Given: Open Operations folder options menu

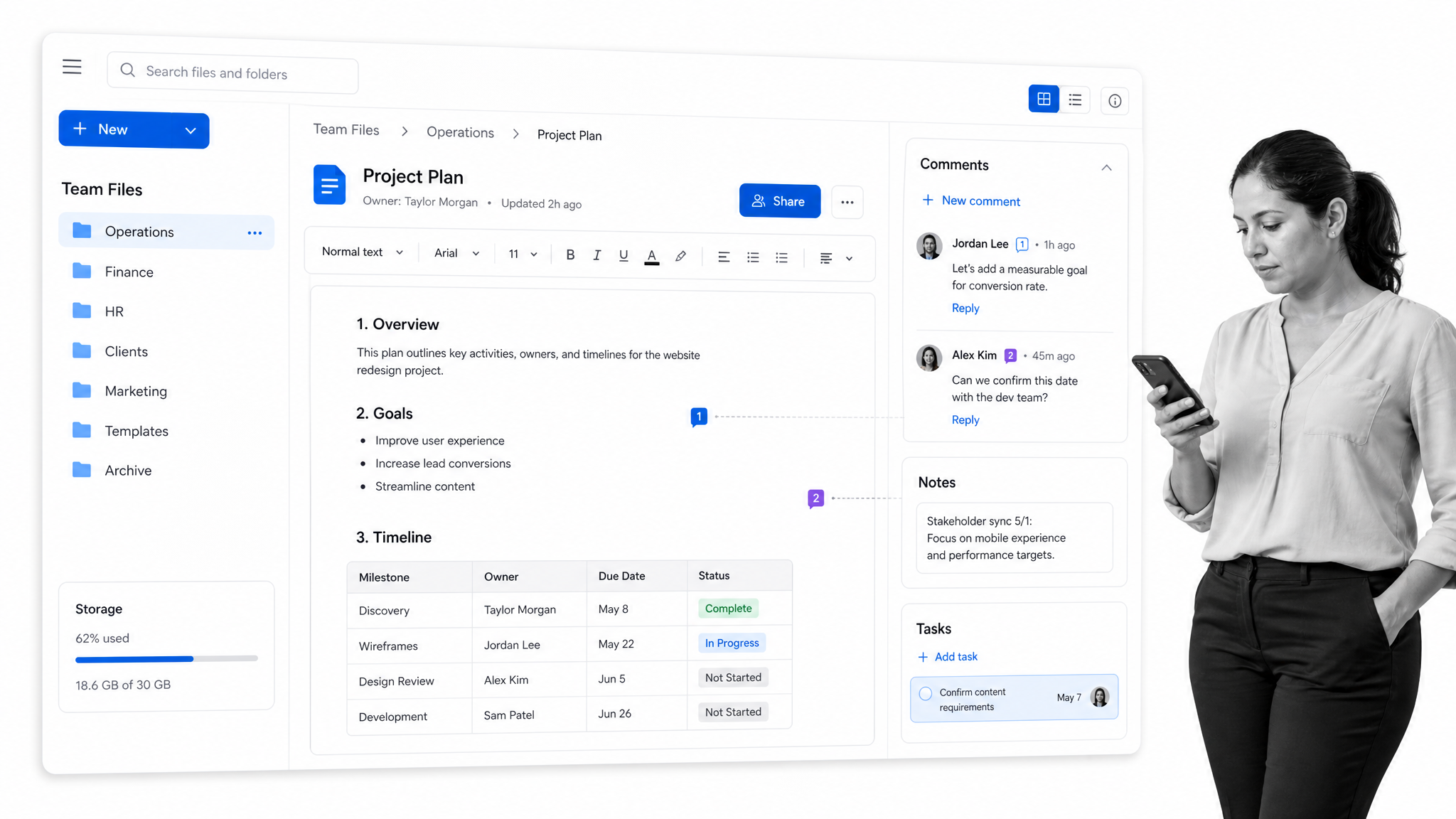Looking at the screenshot, I should [x=255, y=233].
